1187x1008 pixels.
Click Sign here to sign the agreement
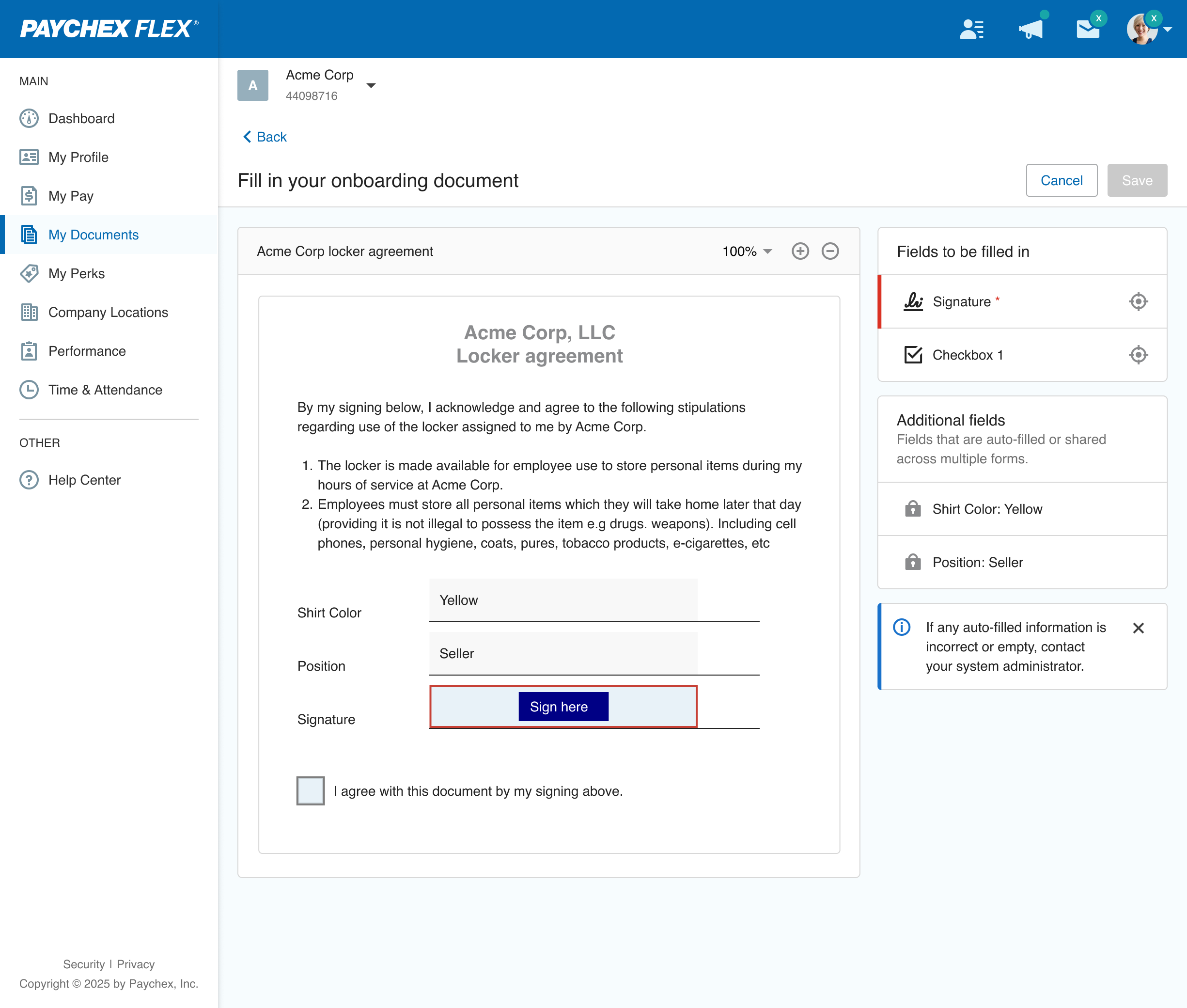click(x=563, y=707)
